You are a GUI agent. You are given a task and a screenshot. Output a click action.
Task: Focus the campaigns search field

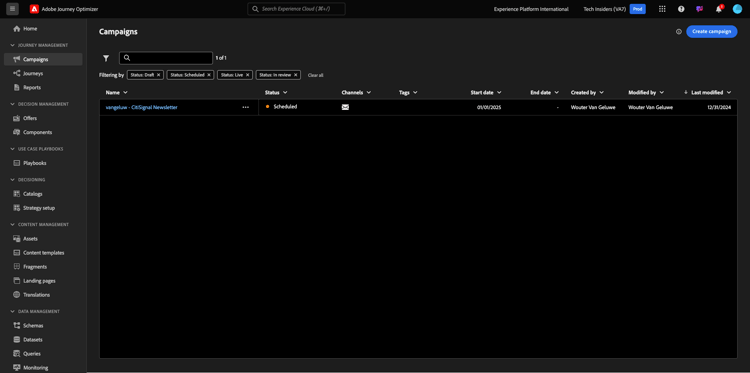(x=165, y=58)
